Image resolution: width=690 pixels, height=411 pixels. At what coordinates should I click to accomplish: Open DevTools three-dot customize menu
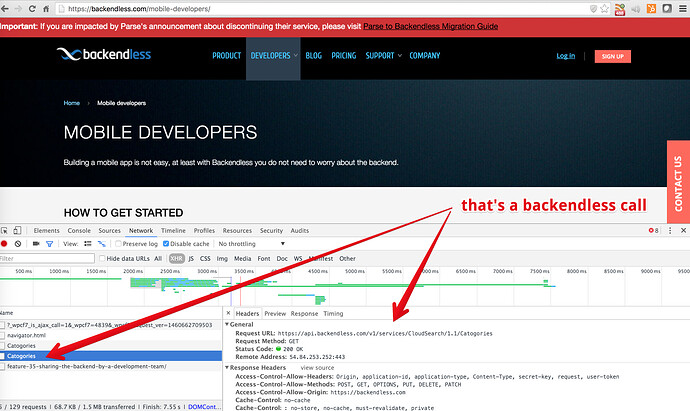(670, 230)
